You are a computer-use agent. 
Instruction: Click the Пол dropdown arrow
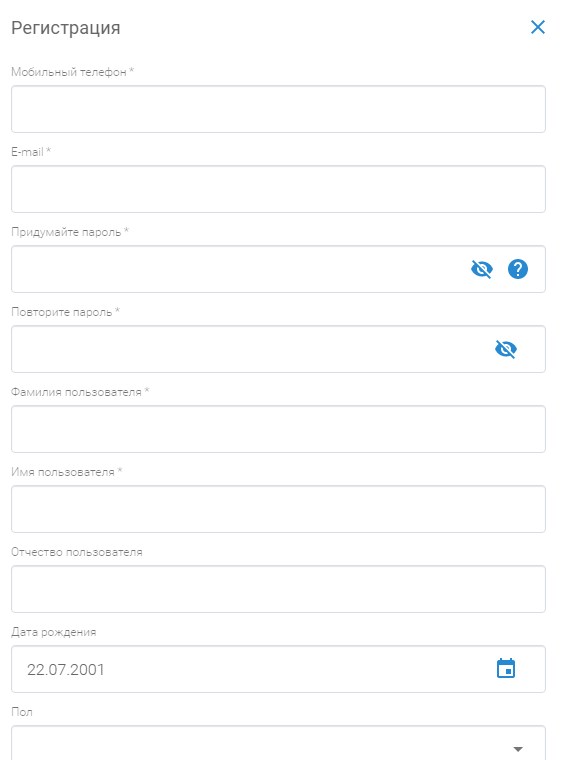tap(518, 749)
